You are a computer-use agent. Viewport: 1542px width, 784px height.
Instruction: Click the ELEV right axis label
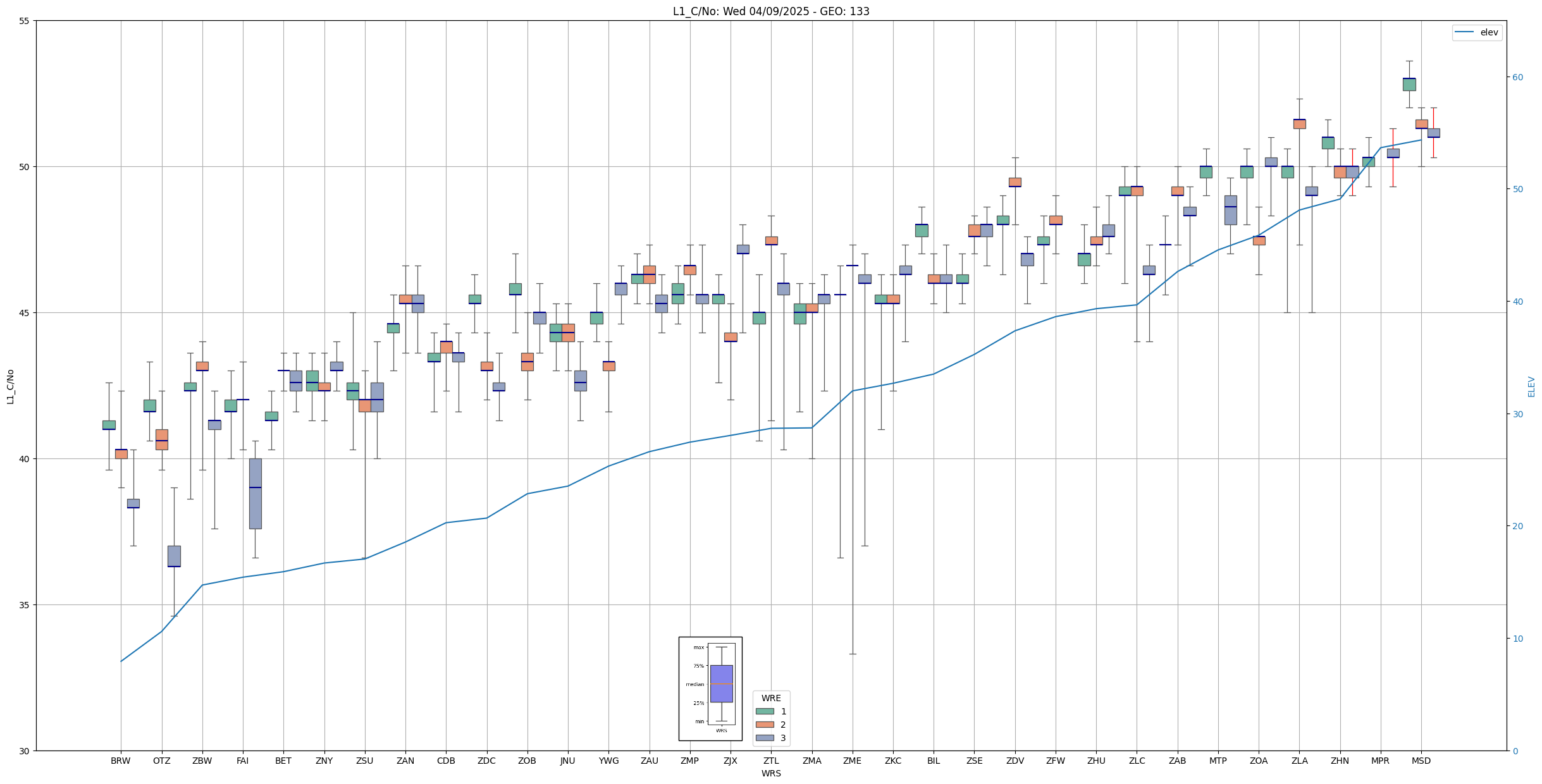click(1531, 386)
